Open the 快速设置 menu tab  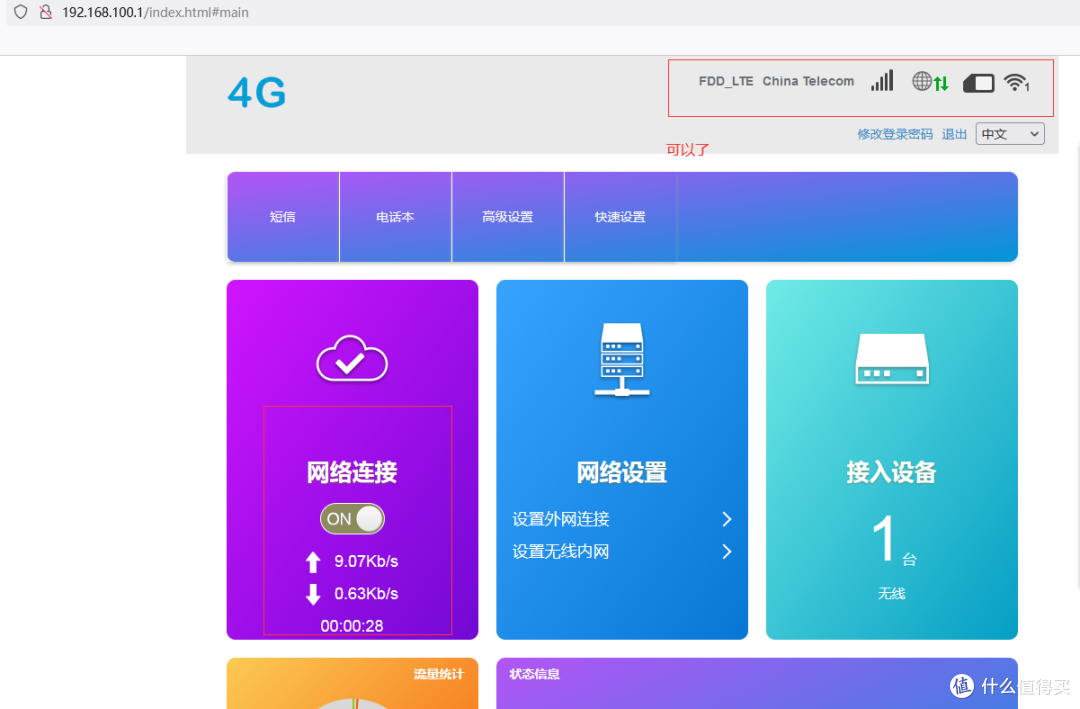[x=620, y=217]
